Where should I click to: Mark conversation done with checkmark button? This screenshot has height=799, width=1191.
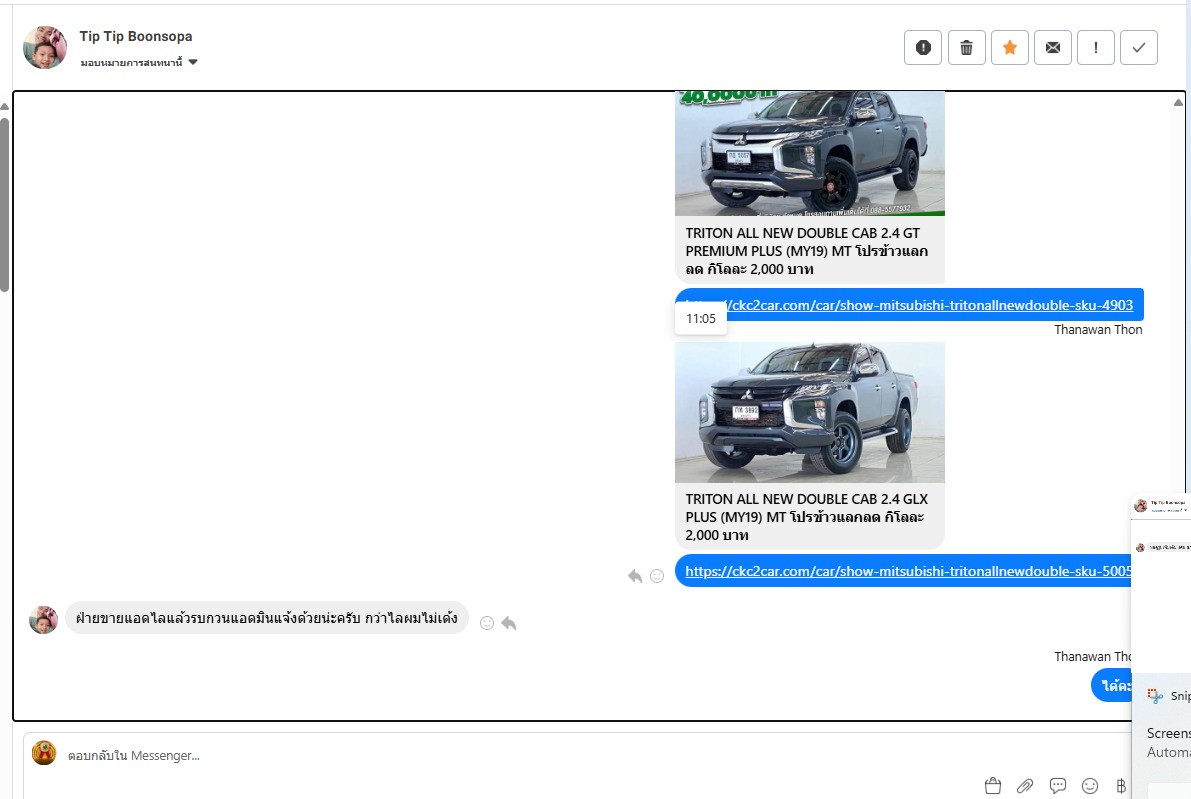point(1138,47)
